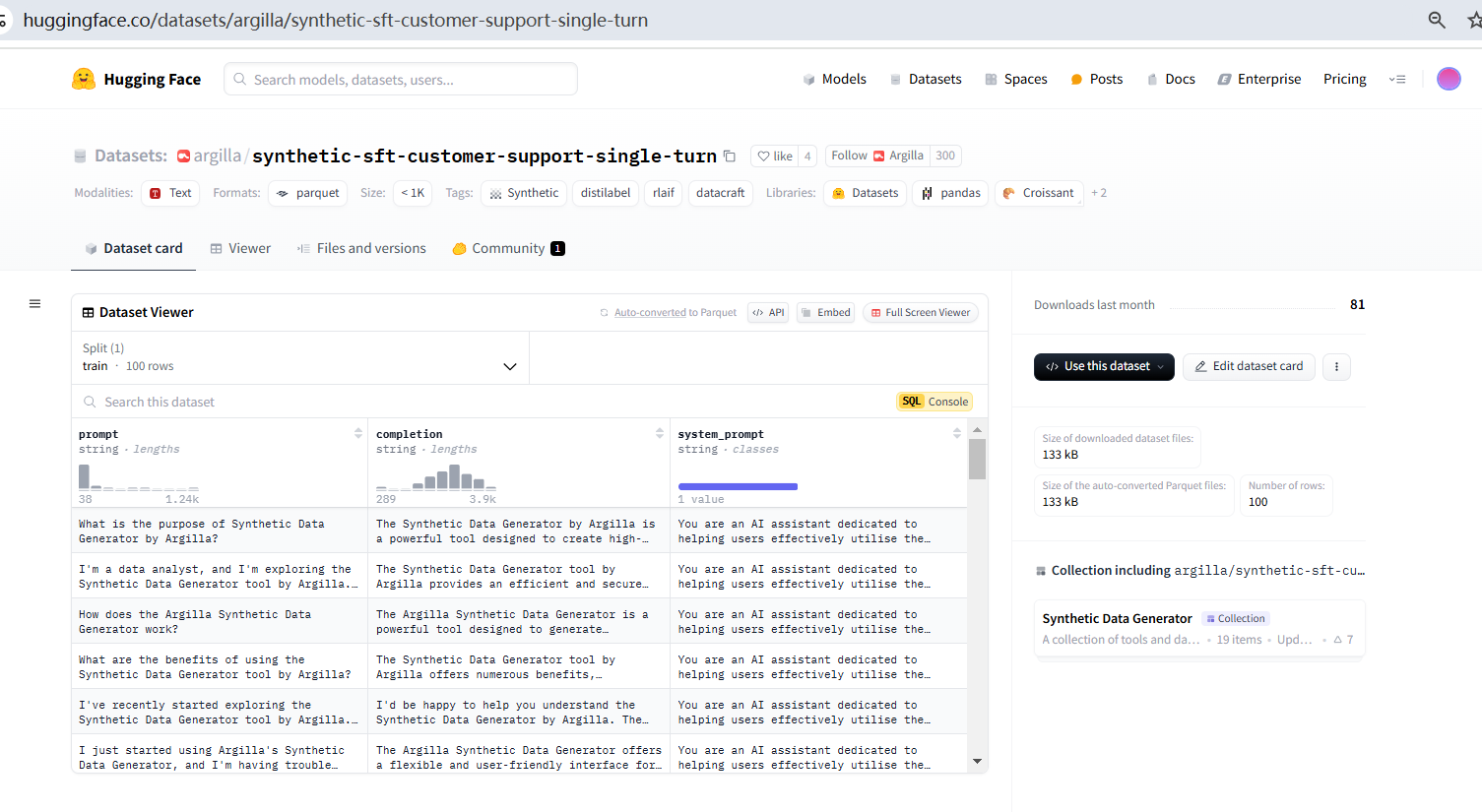The height and width of the screenshot is (812, 1482).
Task: Click the system_prompt class bar
Action: [738, 486]
